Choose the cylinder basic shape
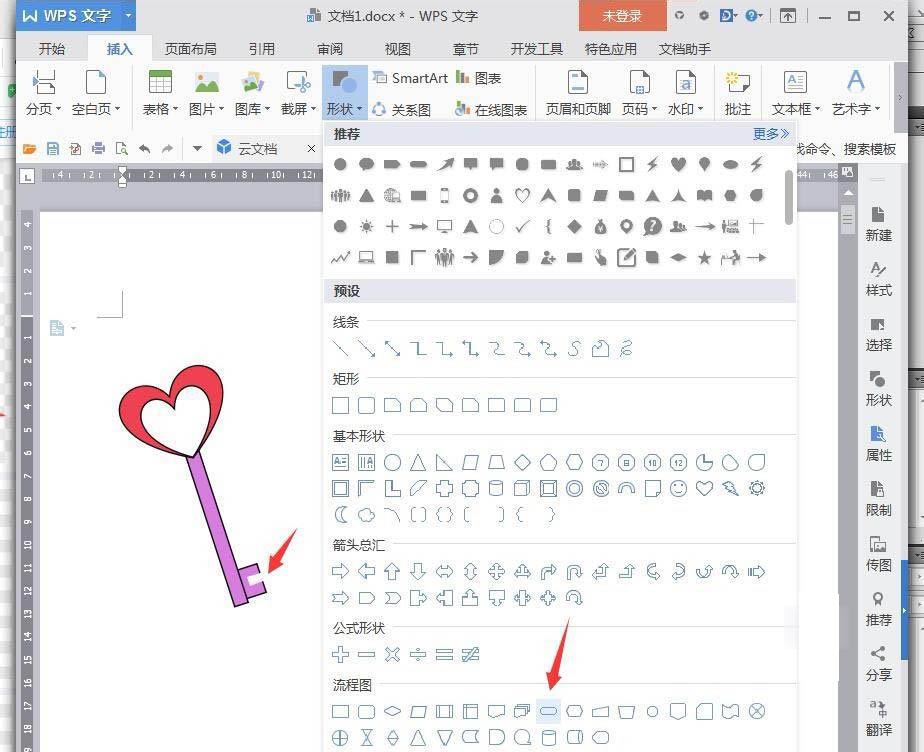Viewport: 924px width, 752px height. point(496,489)
